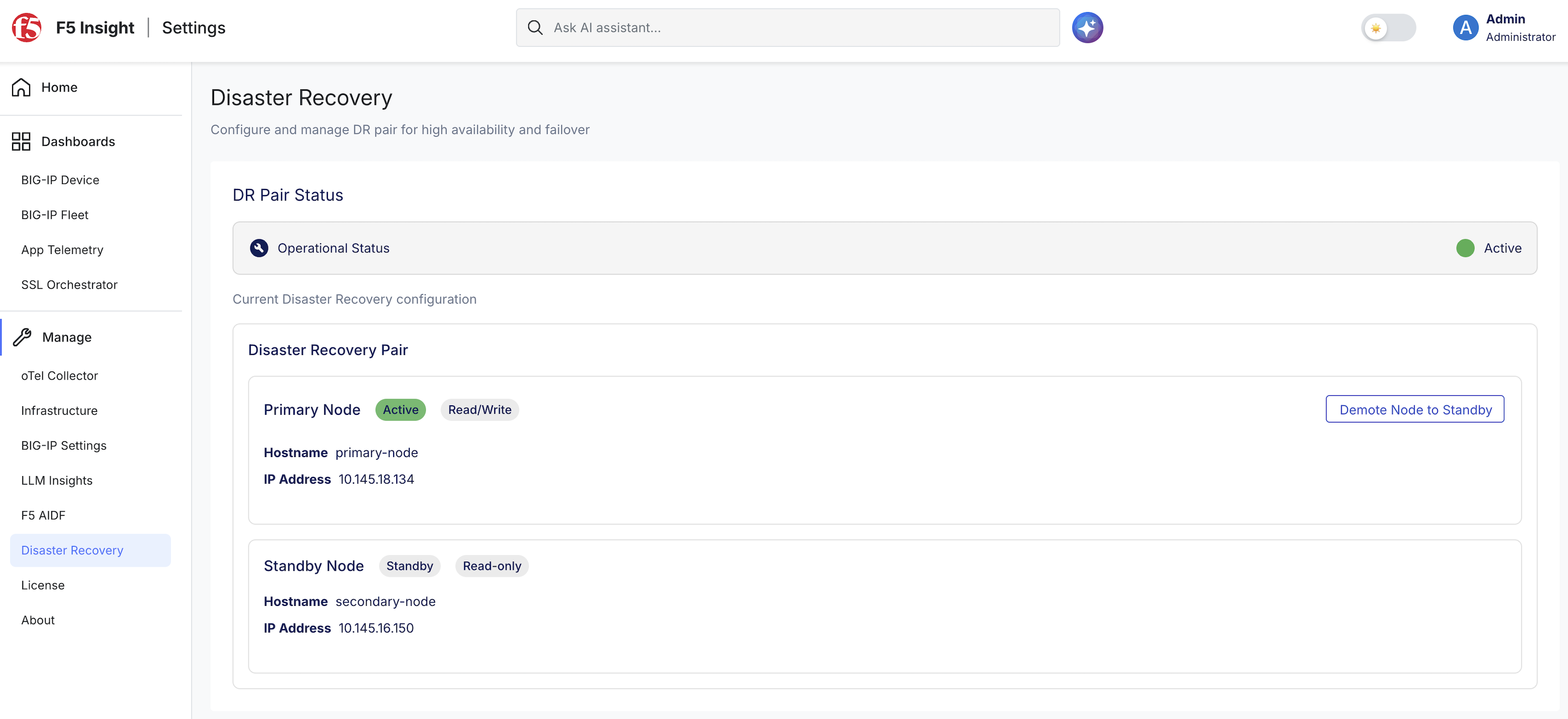The width and height of the screenshot is (1568, 719).
Task: Click the search magnifier icon
Action: point(535,27)
